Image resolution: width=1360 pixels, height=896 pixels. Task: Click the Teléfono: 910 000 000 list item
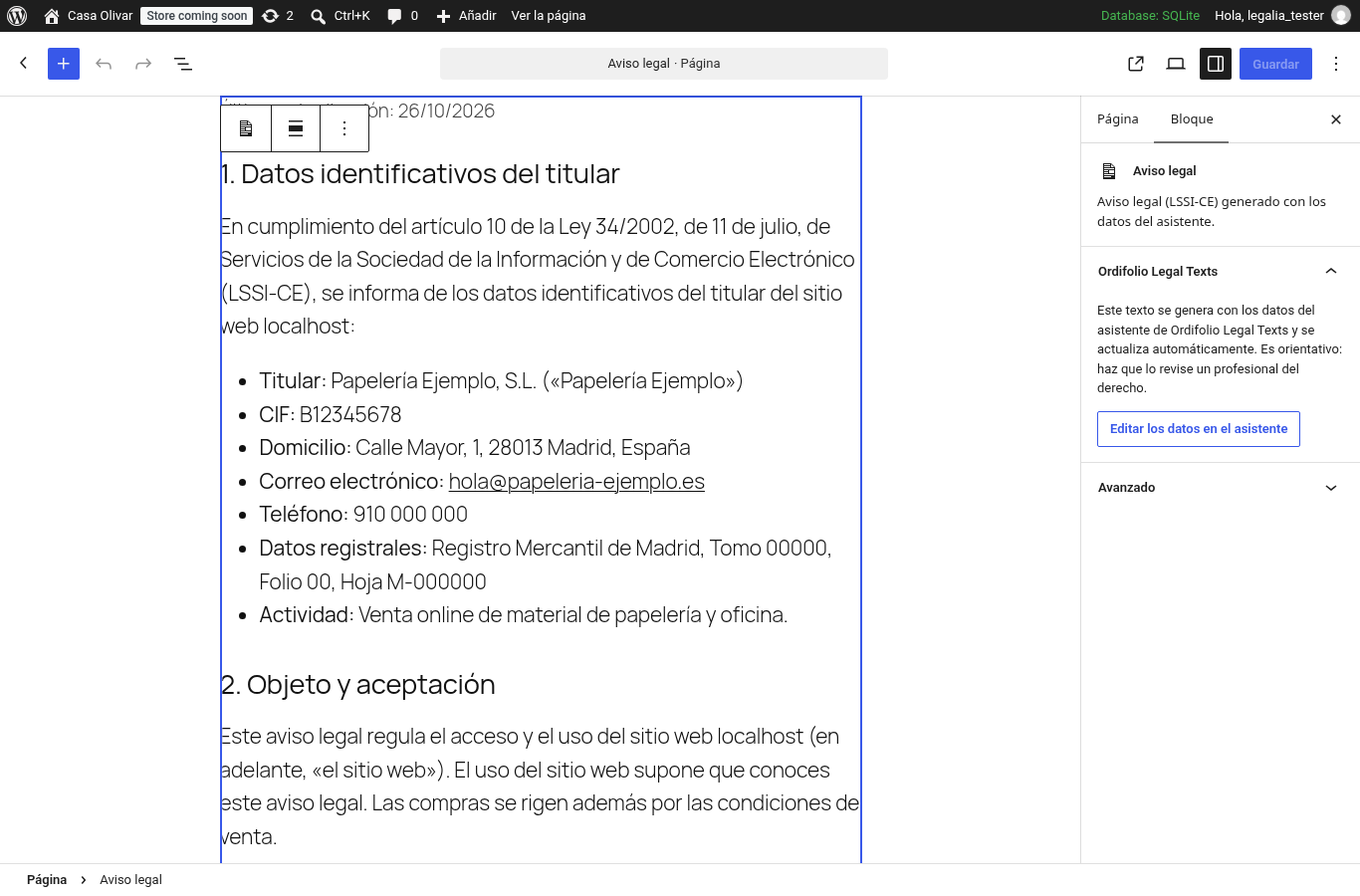363,515
